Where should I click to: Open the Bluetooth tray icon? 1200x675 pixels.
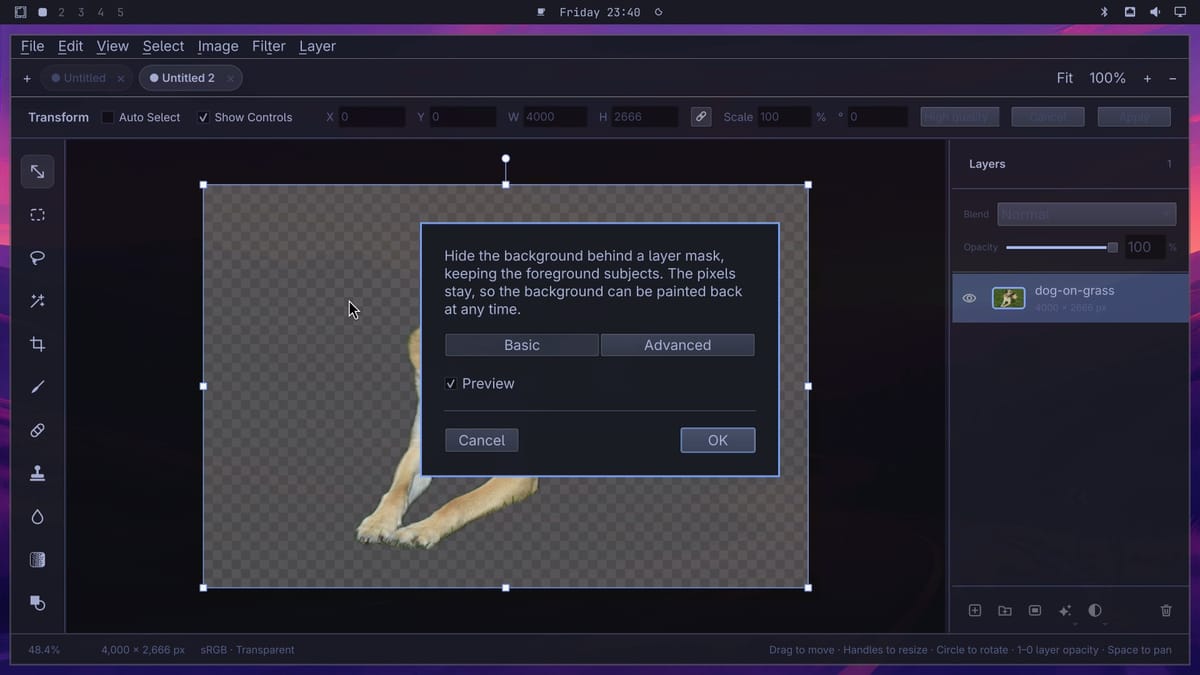(x=1105, y=12)
